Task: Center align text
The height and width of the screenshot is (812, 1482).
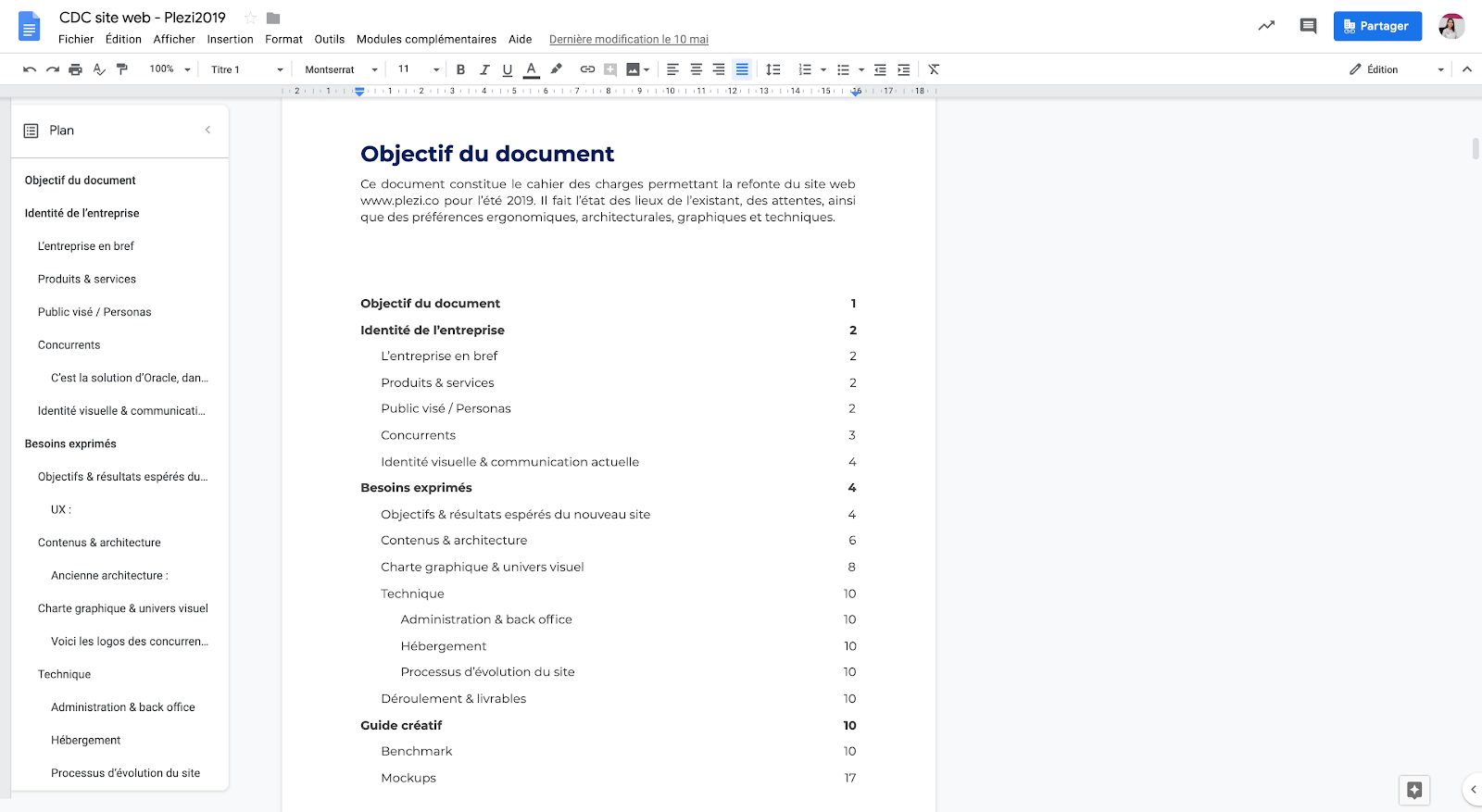Action: point(697,69)
